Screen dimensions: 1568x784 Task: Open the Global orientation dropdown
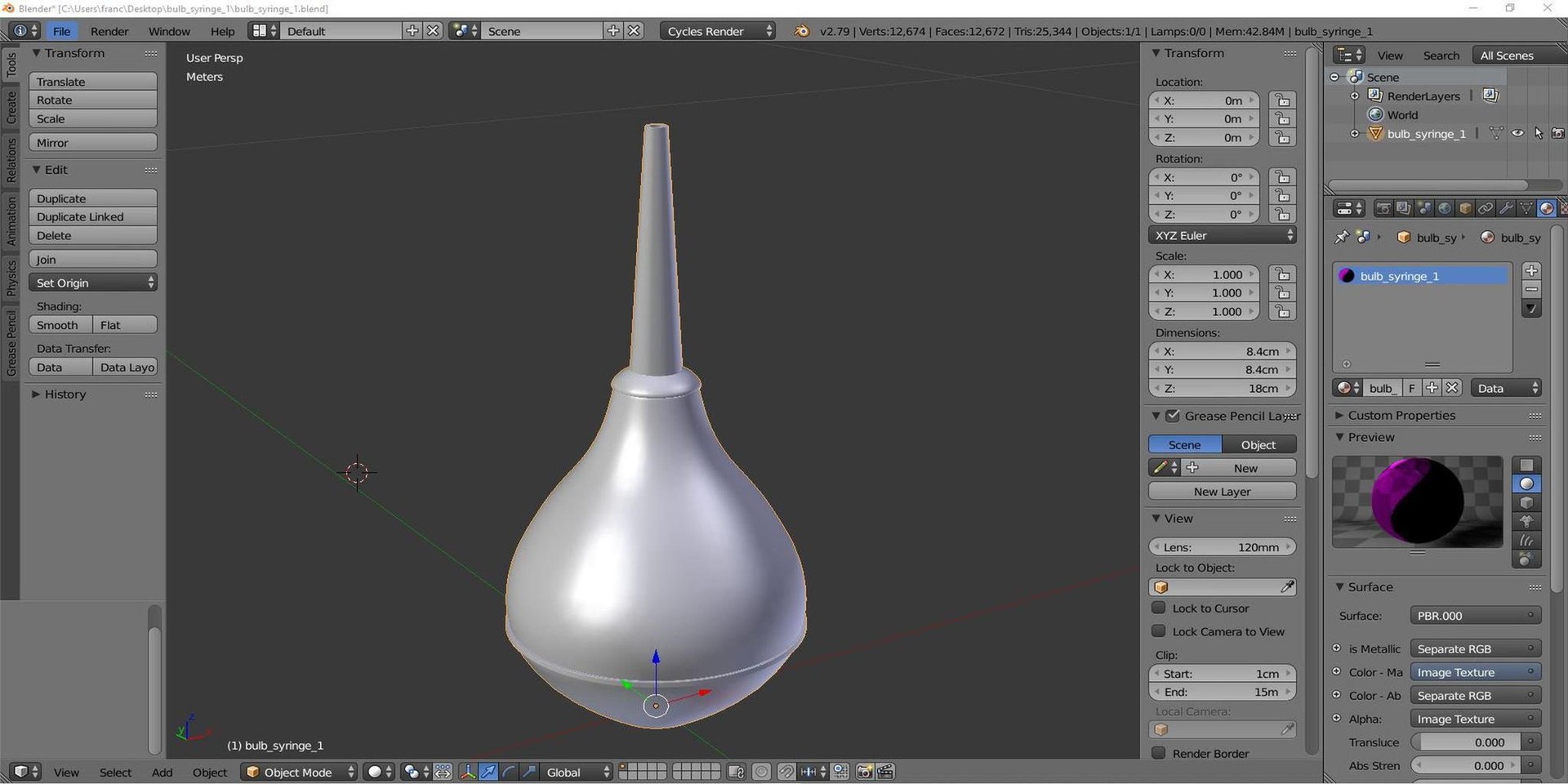point(578,772)
